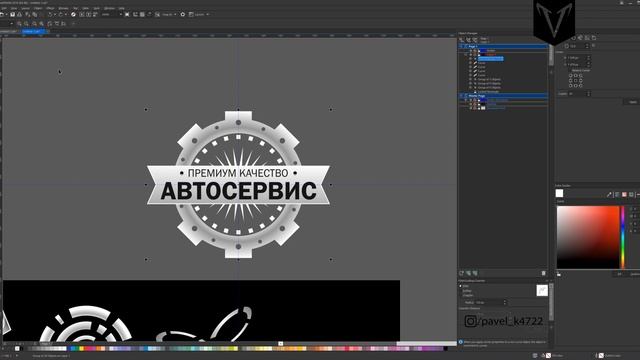Viewport: 640px width, 360px height.
Task: Click the Print icon in the standard toolbar
Action: click(x=19, y=14)
